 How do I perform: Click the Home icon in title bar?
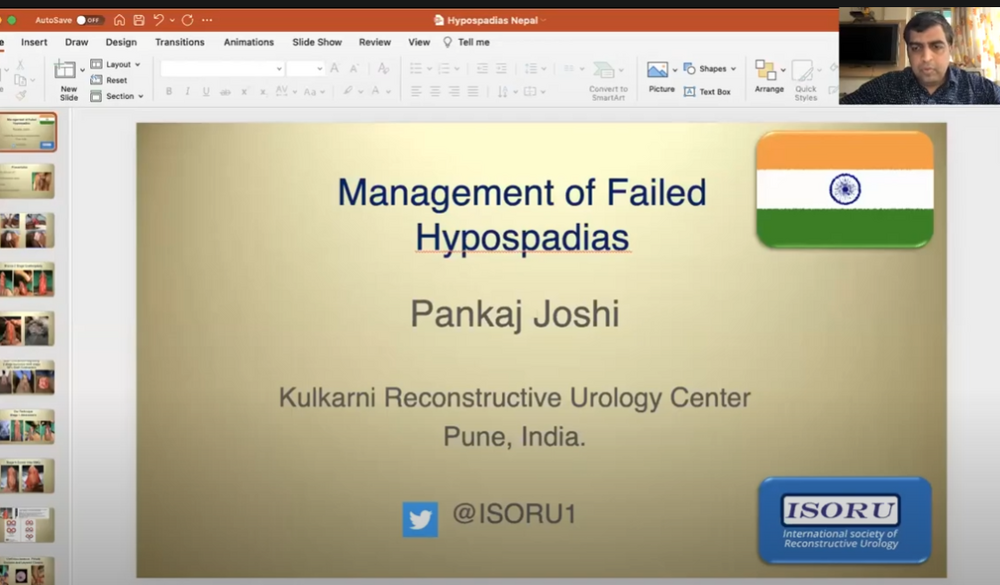[x=119, y=20]
